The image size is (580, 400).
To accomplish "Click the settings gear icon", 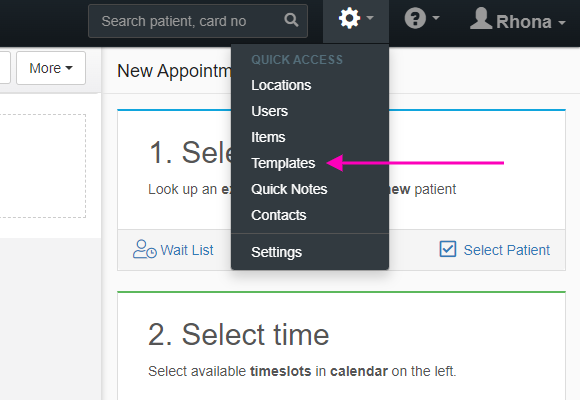I will (349, 18).
